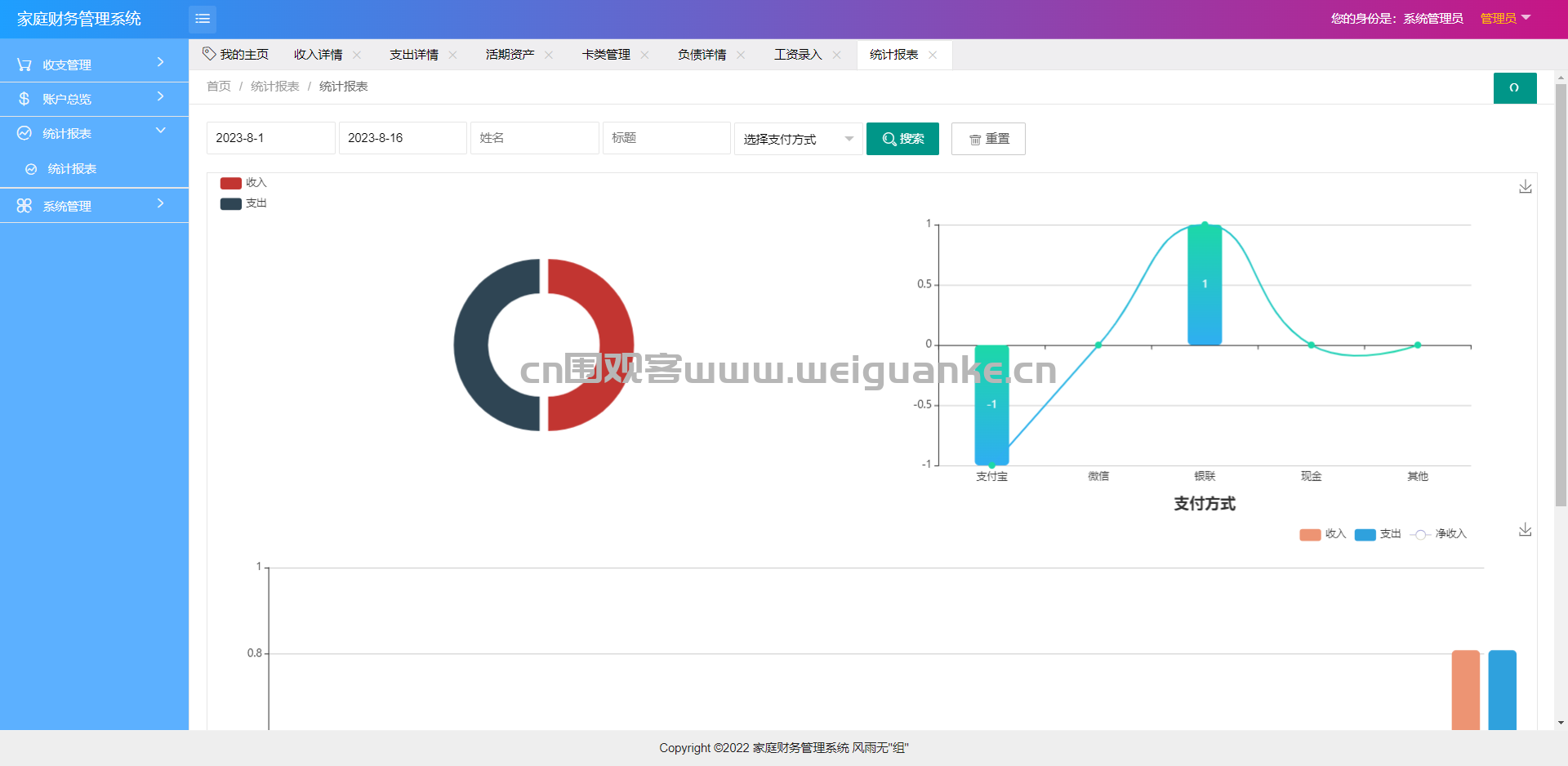Expand the 账户总览 sidebar menu
1568x766 pixels.
click(x=94, y=99)
